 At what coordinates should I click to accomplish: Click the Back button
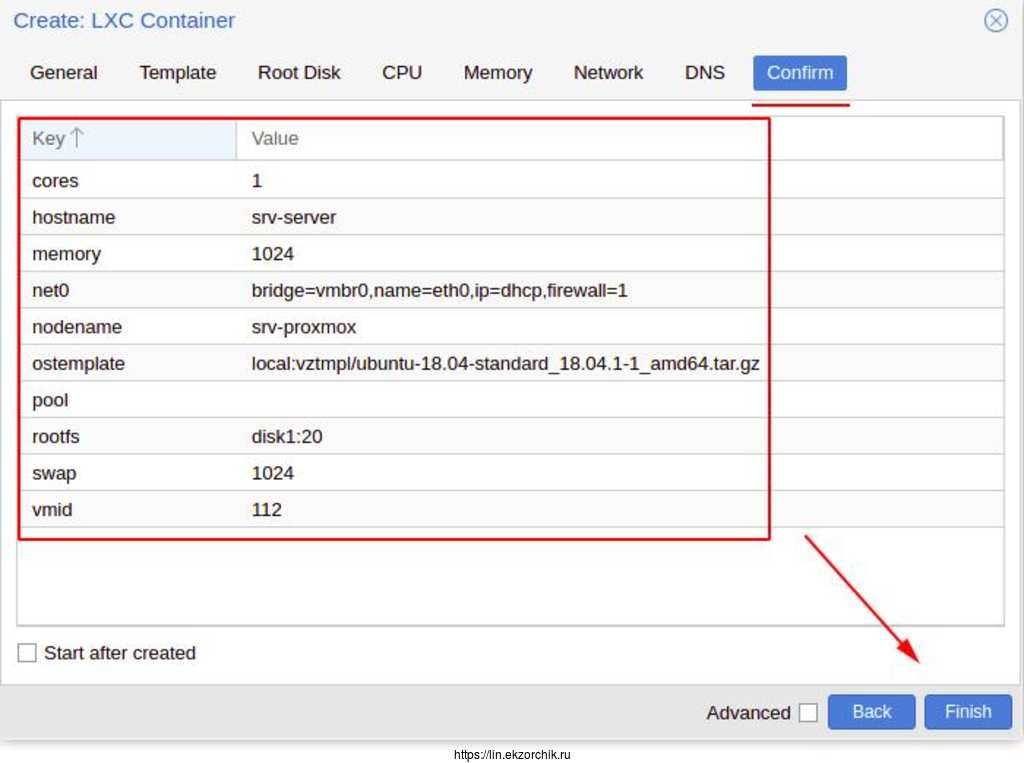[x=871, y=712]
